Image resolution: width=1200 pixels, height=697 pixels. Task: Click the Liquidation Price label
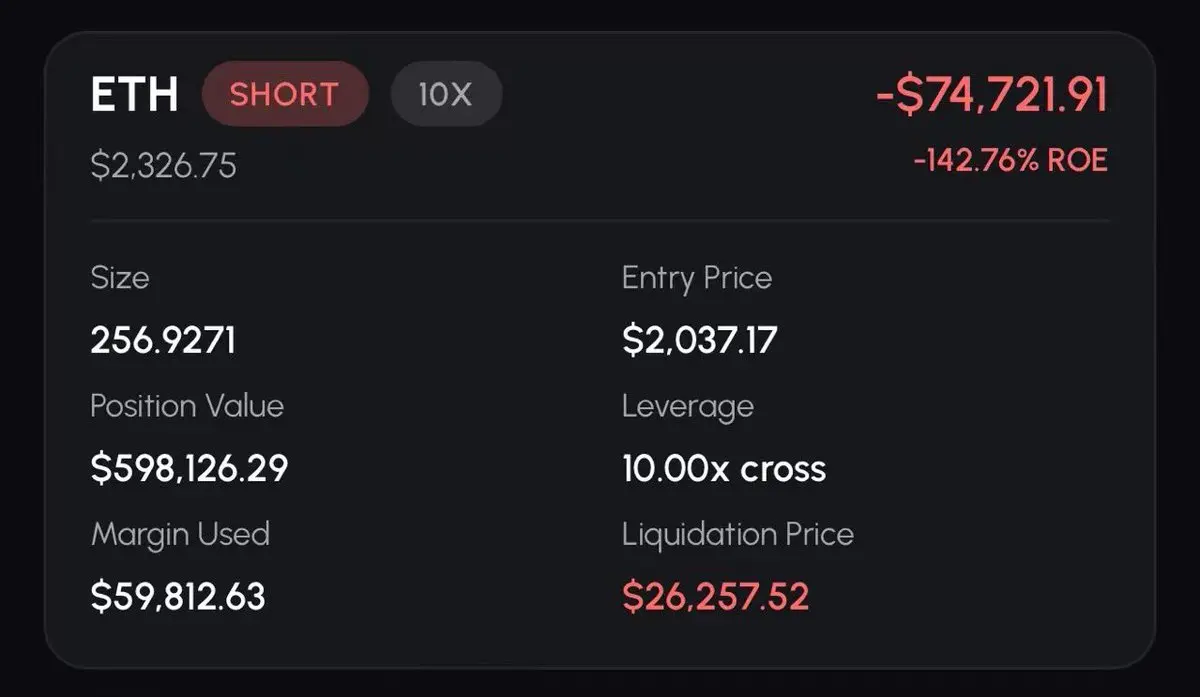coord(737,534)
